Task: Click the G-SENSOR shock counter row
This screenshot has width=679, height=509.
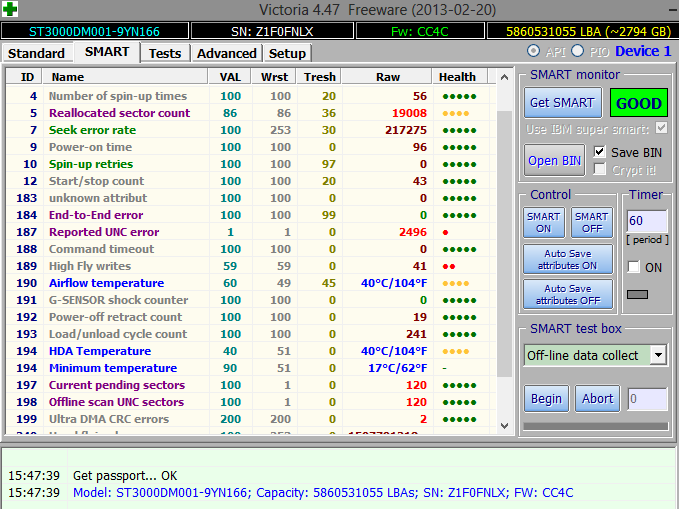Action: pos(251,300)
